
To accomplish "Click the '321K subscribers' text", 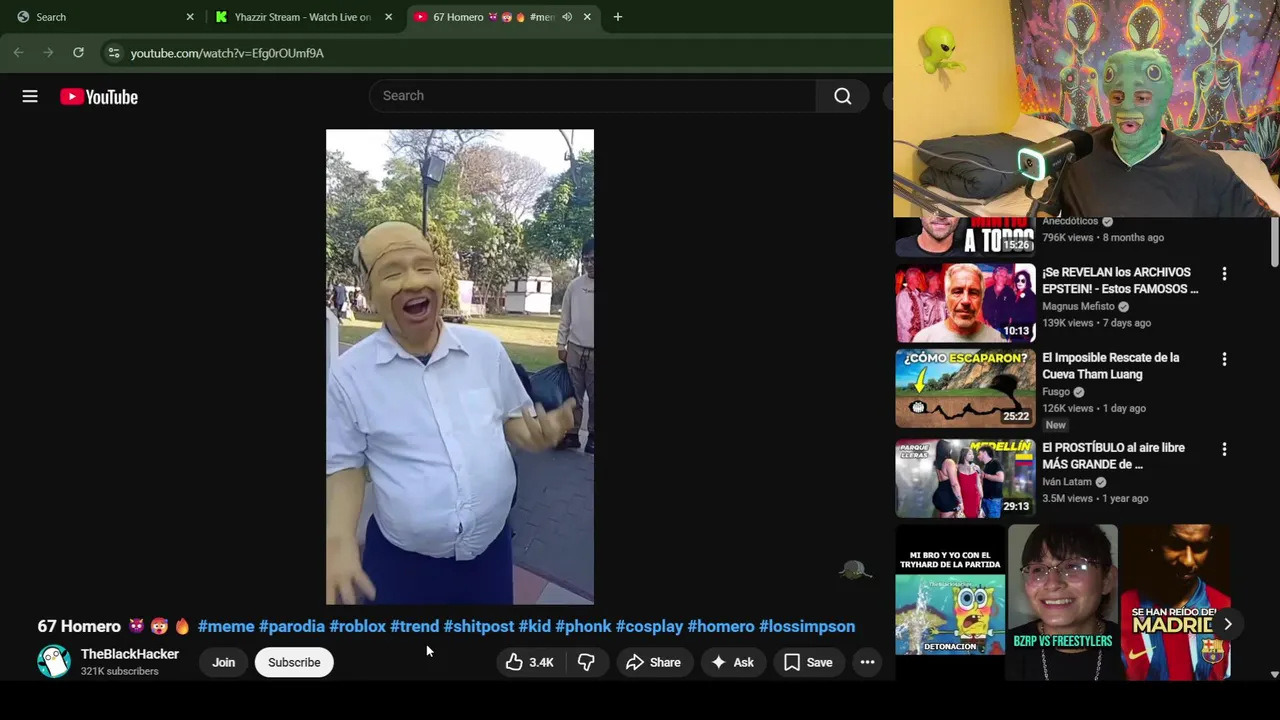I will click(120, 671).
